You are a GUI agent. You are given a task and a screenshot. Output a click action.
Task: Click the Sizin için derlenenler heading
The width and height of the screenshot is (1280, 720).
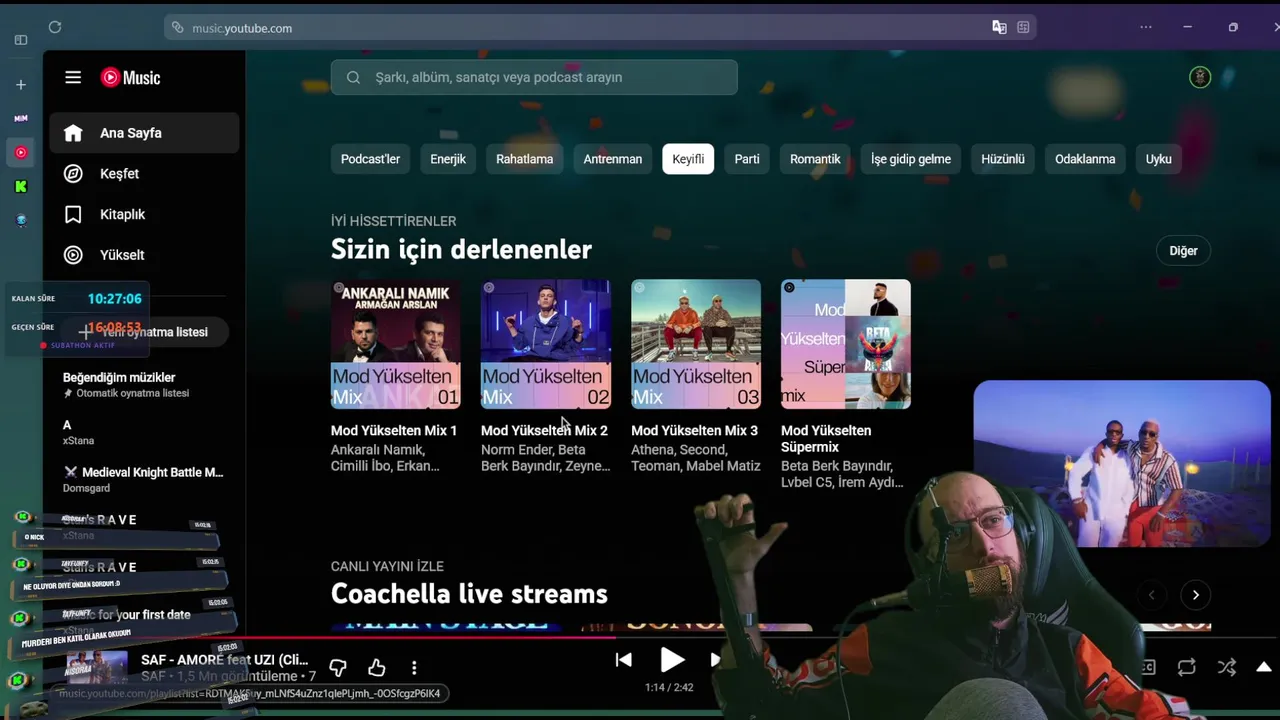461,249
